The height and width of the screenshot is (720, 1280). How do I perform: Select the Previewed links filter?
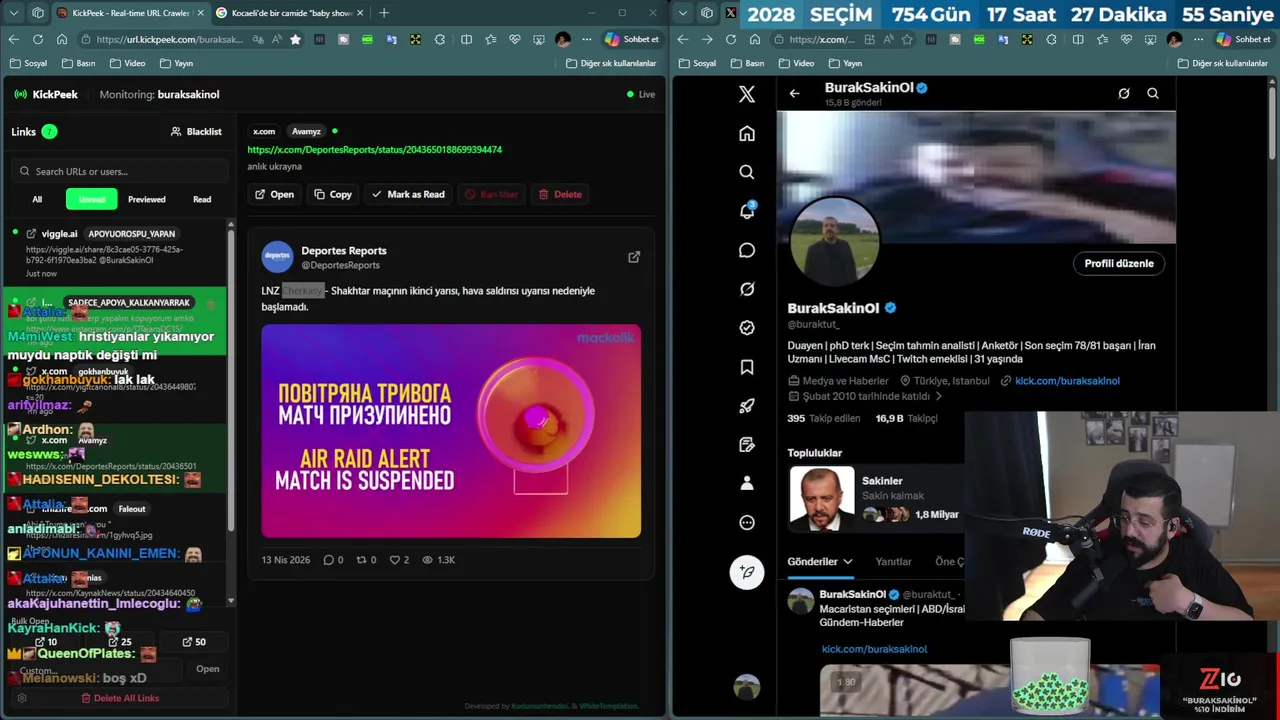(x=146, y=199)
